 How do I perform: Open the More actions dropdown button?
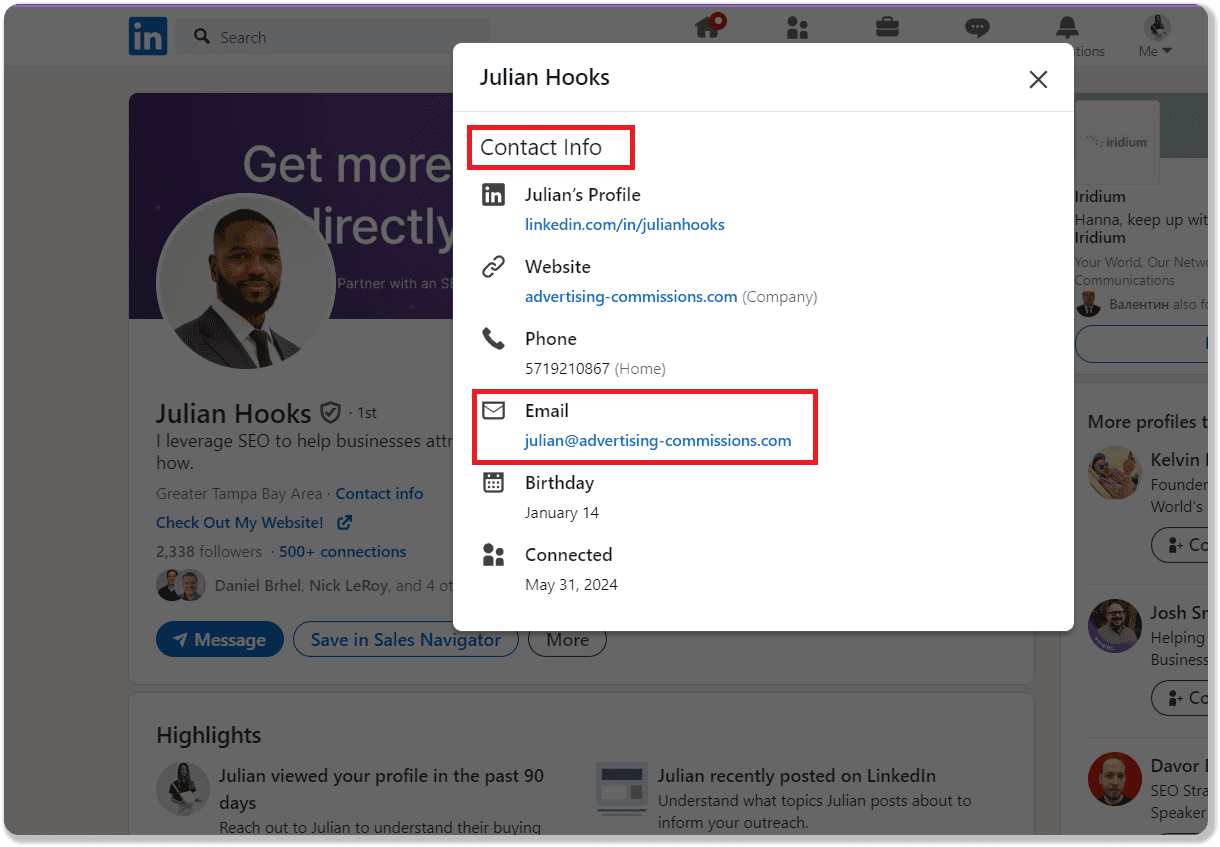[567, 640]
